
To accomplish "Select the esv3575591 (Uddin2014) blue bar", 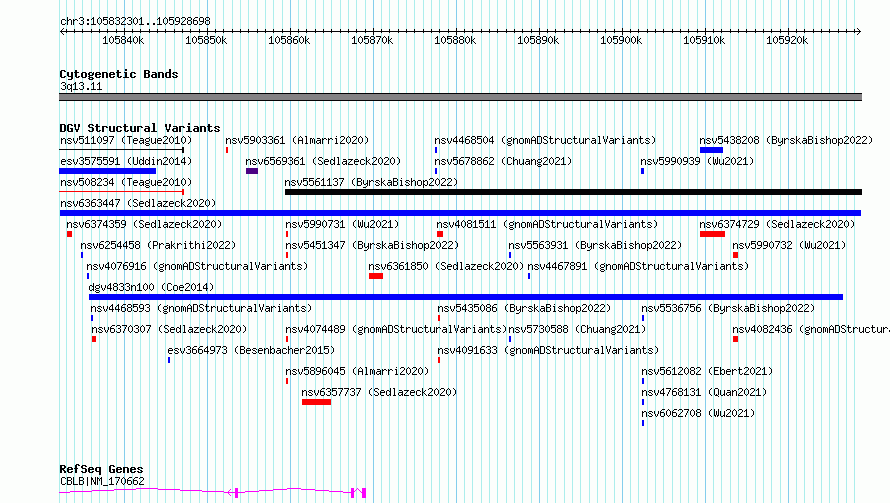I will [x=107, y=171].
